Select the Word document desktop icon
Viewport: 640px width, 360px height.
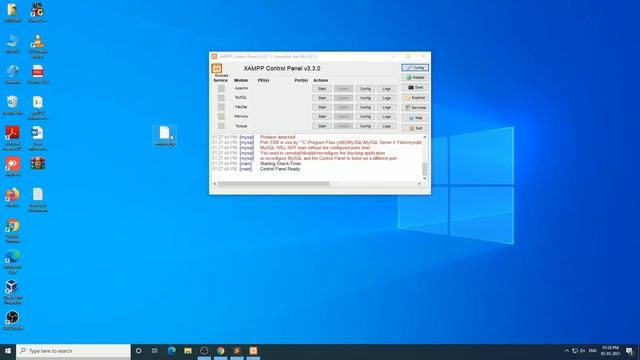coord(38,138)
